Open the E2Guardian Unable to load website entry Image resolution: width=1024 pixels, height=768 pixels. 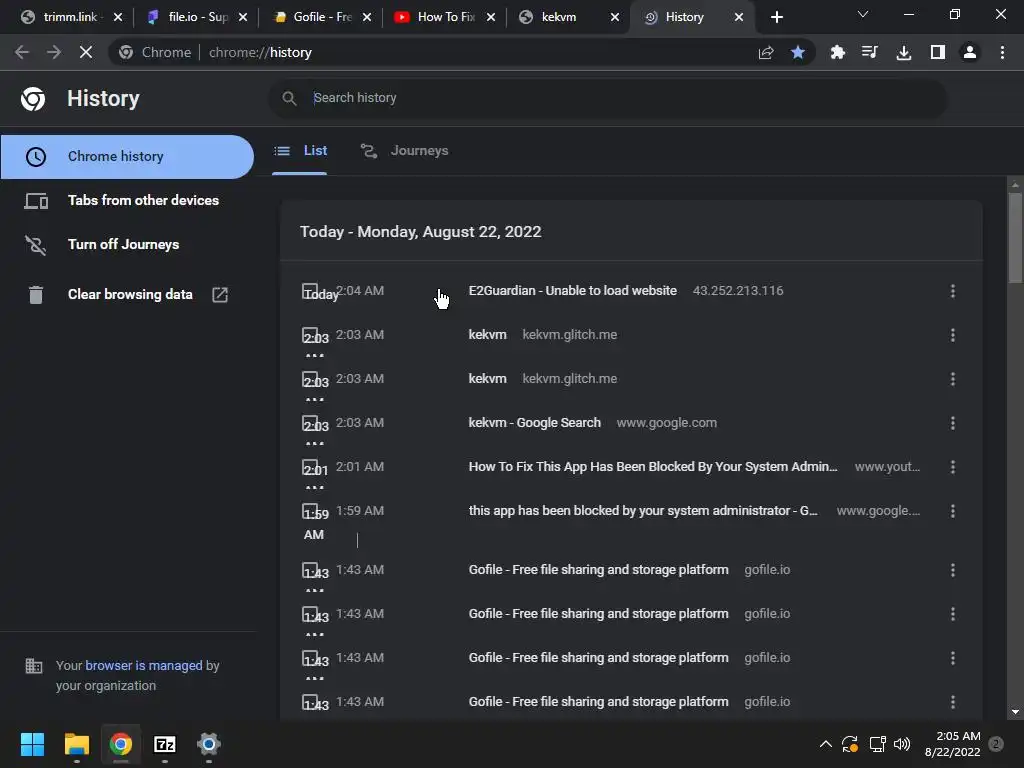(572, 291)
